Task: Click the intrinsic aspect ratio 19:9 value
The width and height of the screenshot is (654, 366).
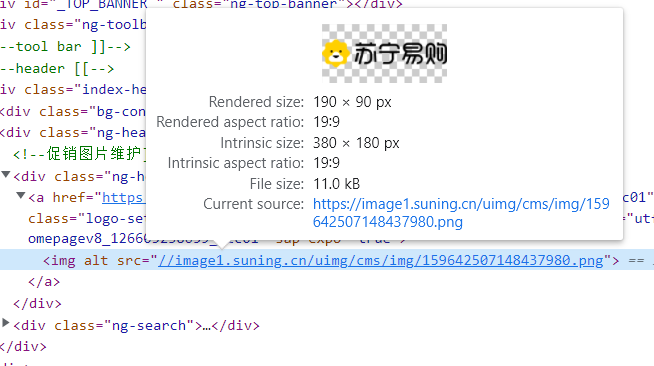Action: 327,163
